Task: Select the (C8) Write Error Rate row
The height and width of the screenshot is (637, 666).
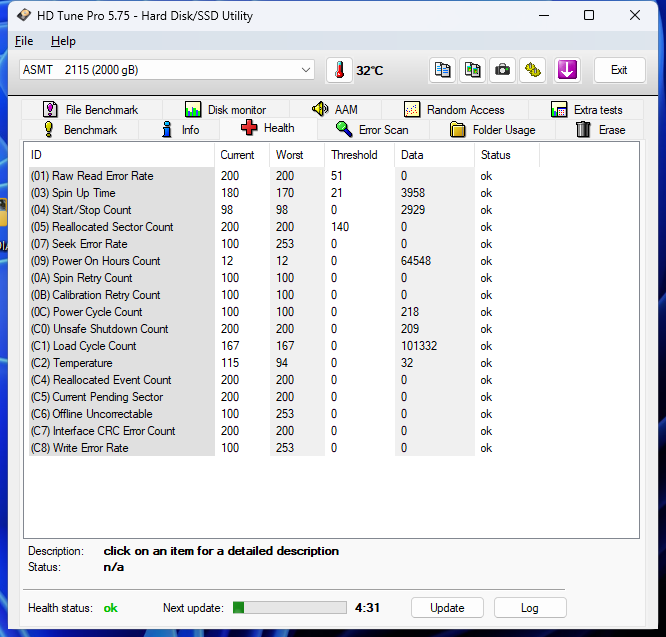Action: [x=283, y=448]
